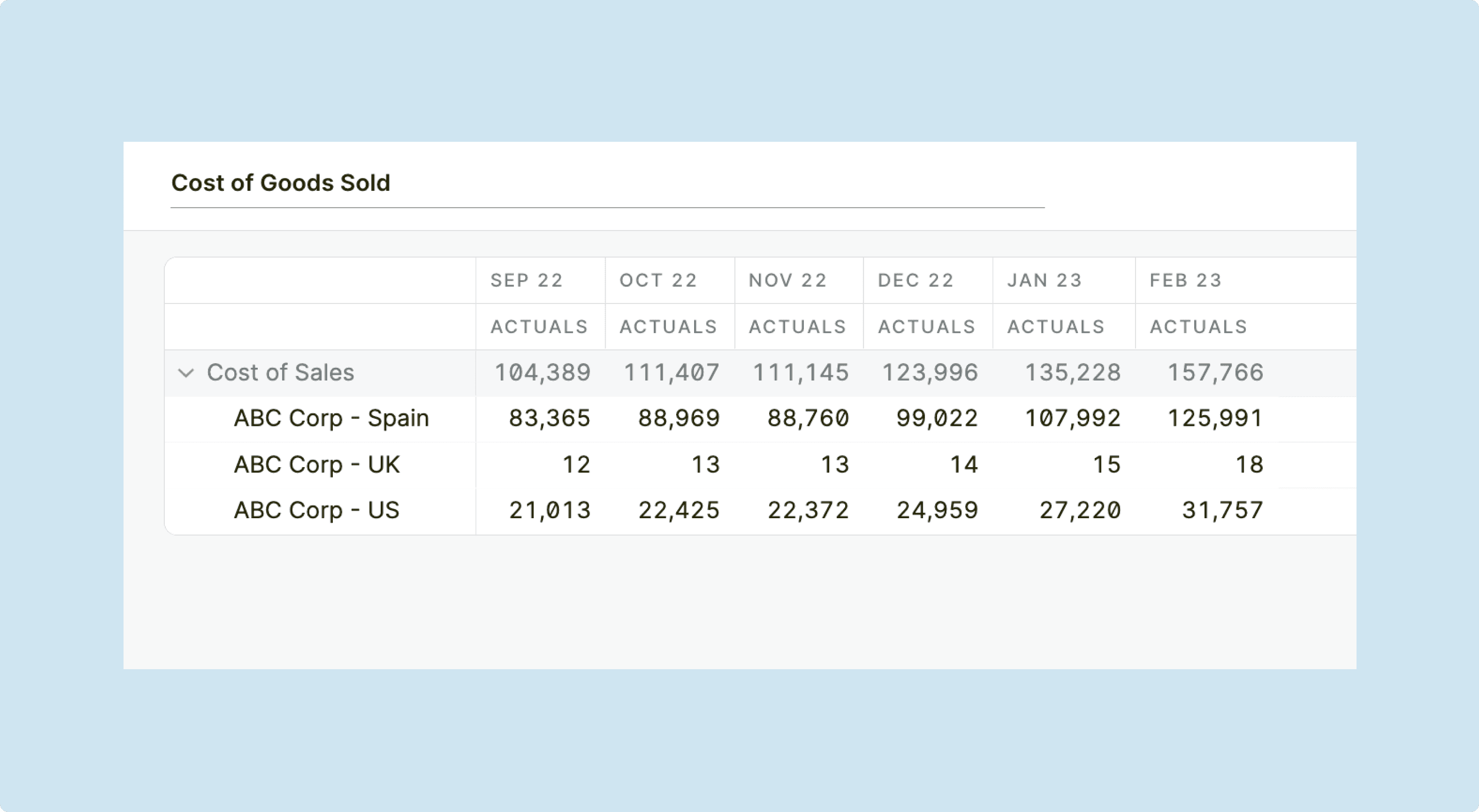Select the ABC Corp - Spain row label

coord(331,418)
